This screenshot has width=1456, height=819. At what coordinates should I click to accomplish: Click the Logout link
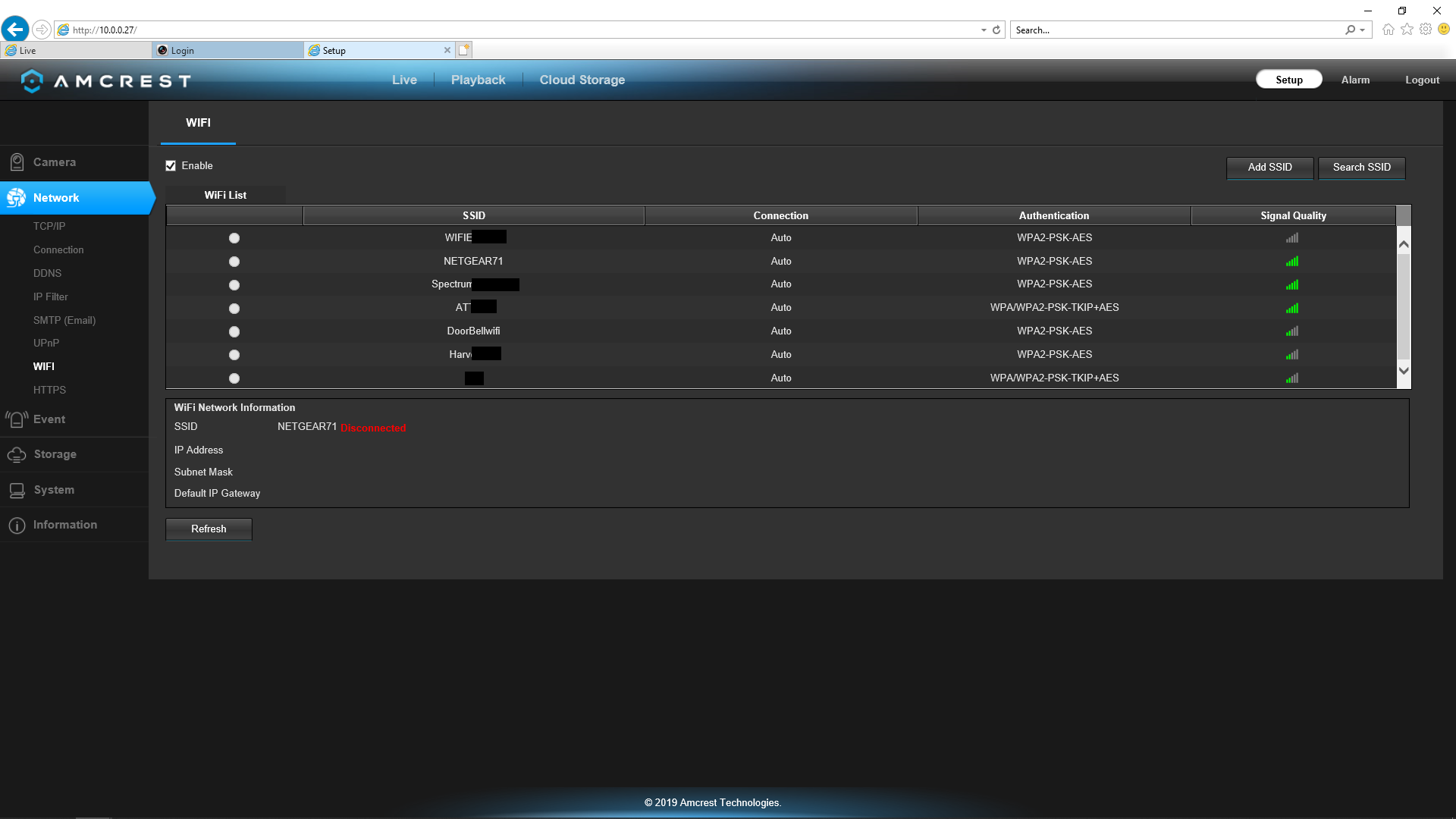click(x=1422, y=80)
